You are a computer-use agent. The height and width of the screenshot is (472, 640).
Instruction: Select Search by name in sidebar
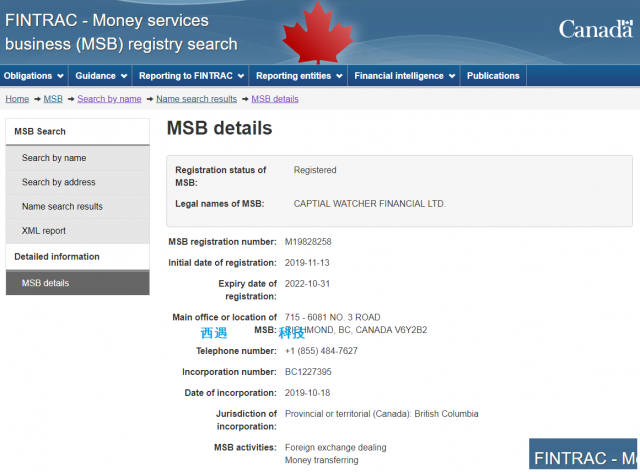click(x=54, y=158)
